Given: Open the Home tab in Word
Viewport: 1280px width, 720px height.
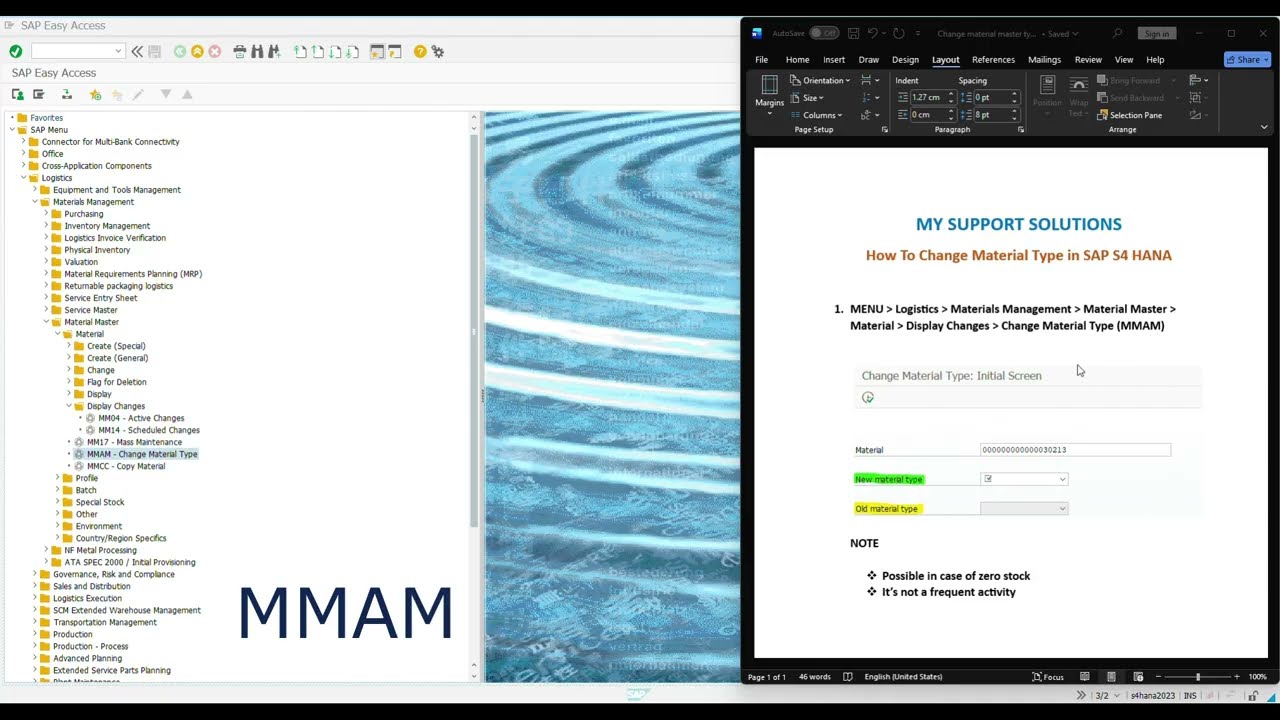Looking at the screenshot, I should point(797,60).
